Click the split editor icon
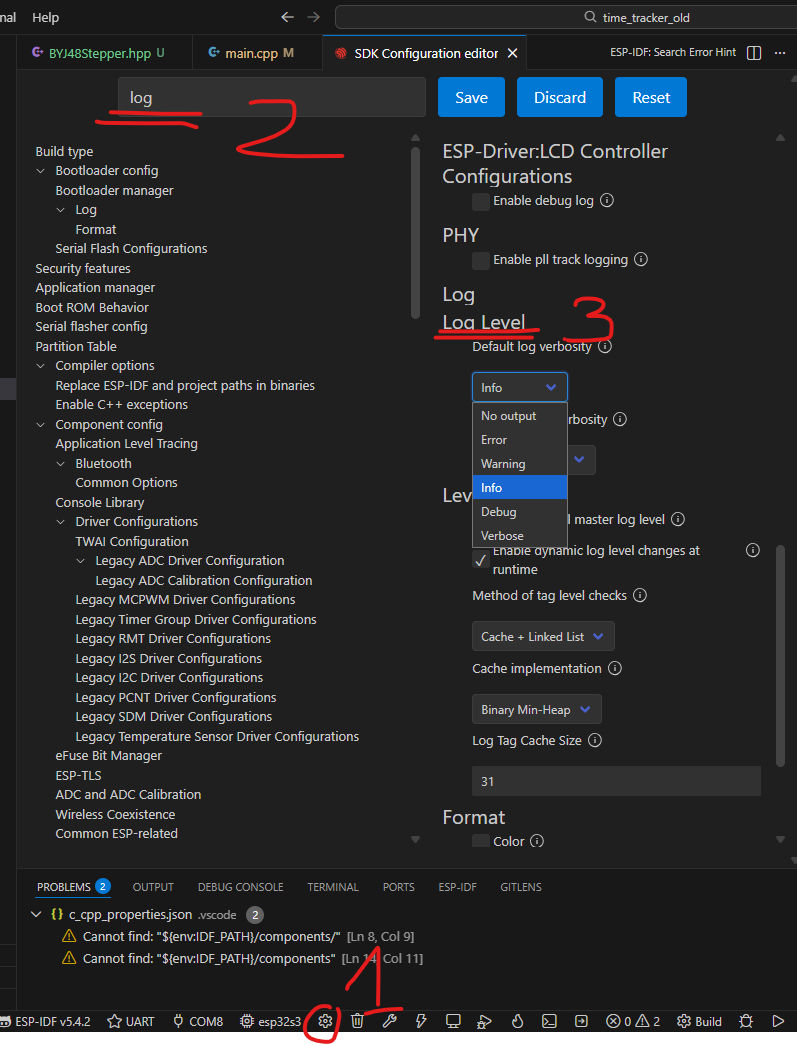The width and height of the screenshot is (797, 1045). pos(754,53)
